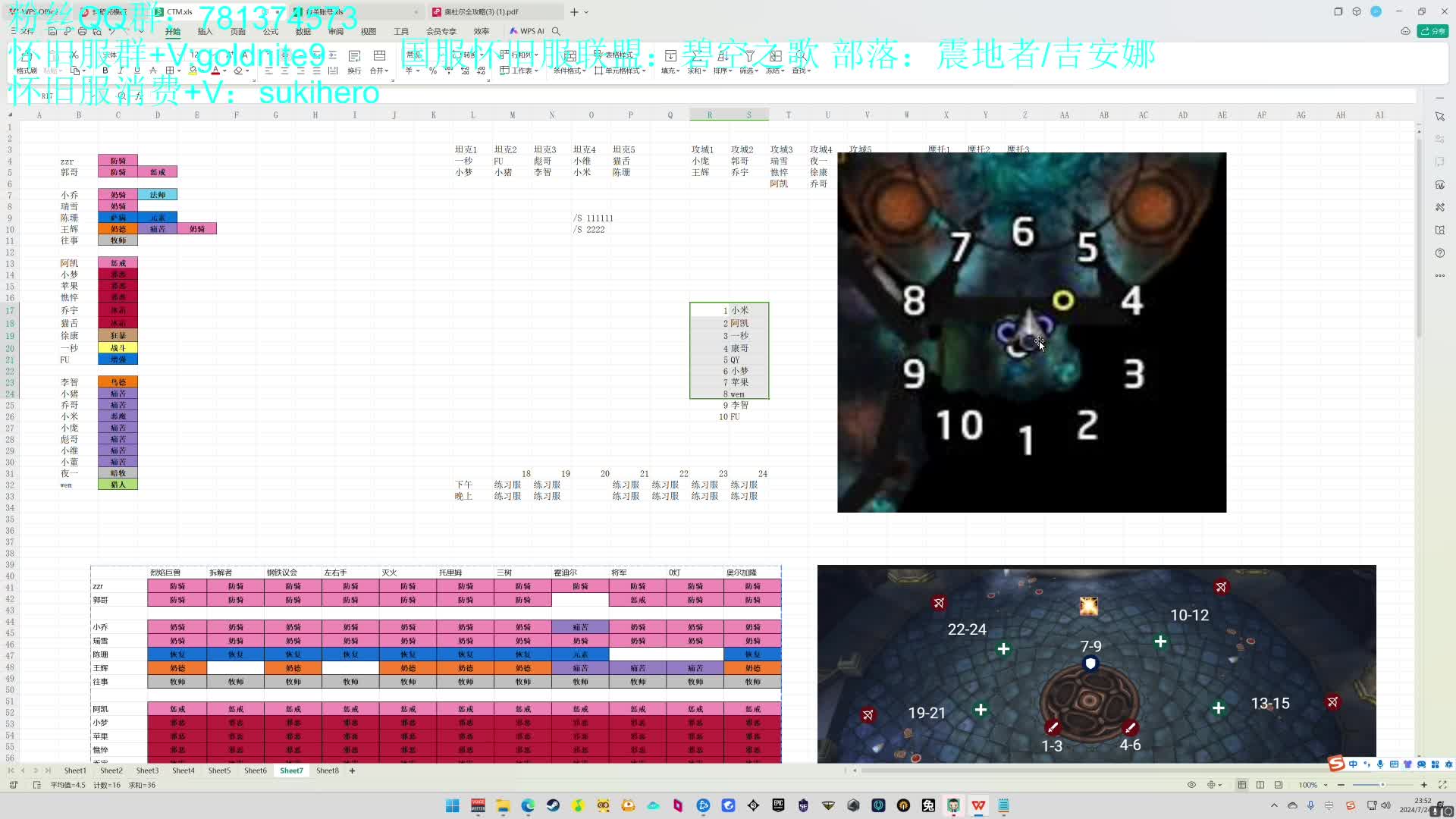Toggle page layout view in status bar
Image resolution: width=1456 pixels, height=819 pixels.
pyautogui.click(x=1260, y=785)
